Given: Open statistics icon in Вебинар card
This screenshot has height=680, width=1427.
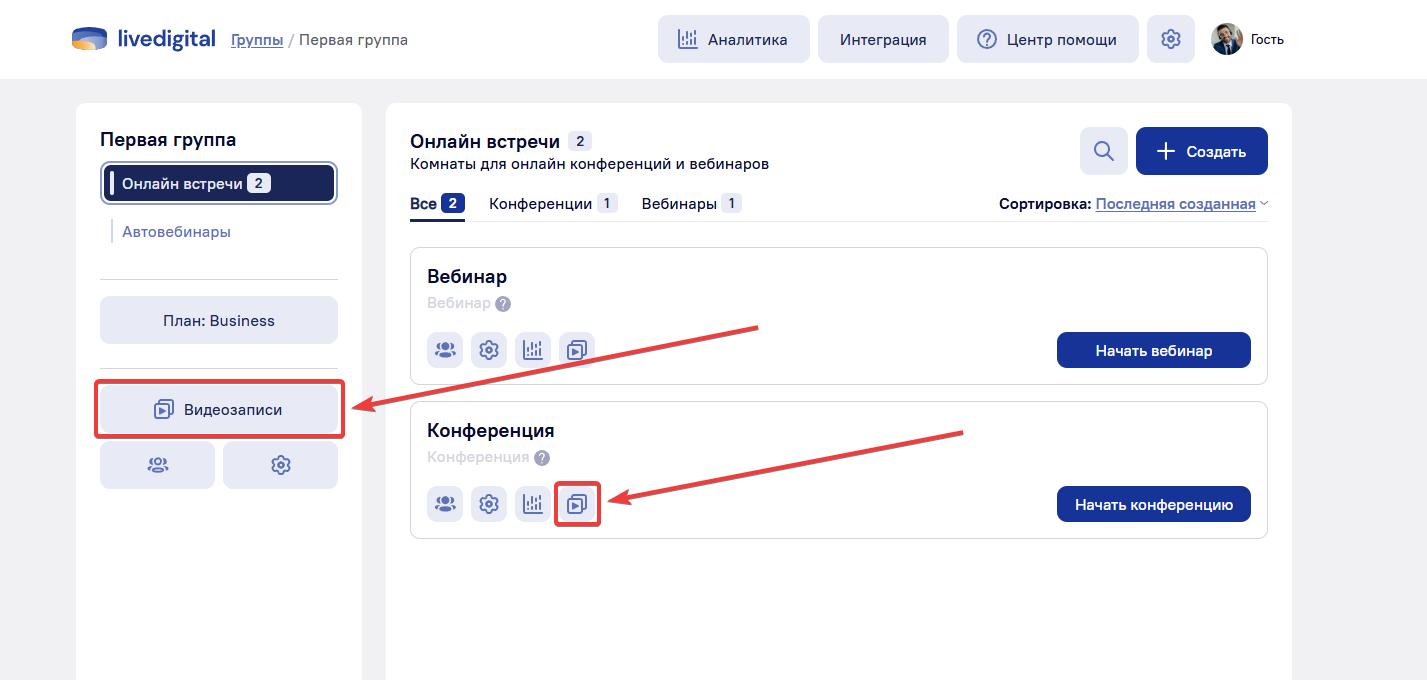Looking at the screenshot, I should click(533, 350).
